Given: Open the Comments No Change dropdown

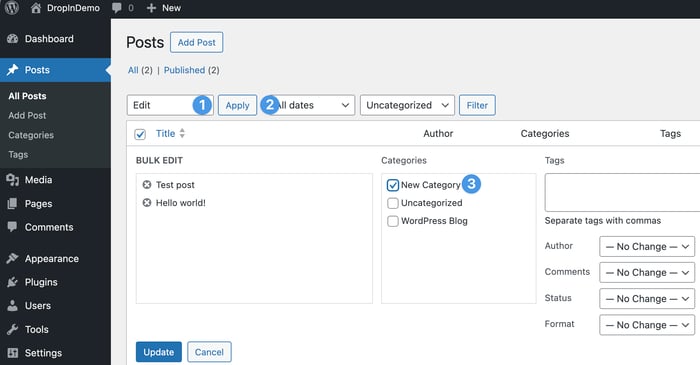Looking at the screenshot, I should coord(647,273).
